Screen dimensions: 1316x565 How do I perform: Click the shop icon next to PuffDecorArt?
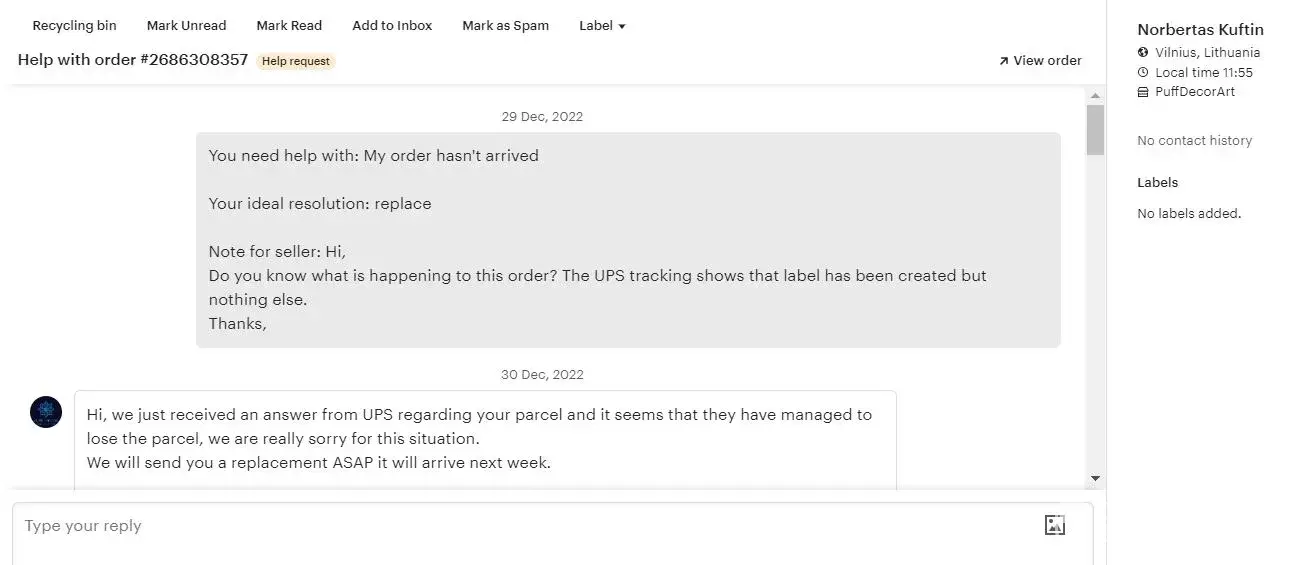click(1143, 92)
